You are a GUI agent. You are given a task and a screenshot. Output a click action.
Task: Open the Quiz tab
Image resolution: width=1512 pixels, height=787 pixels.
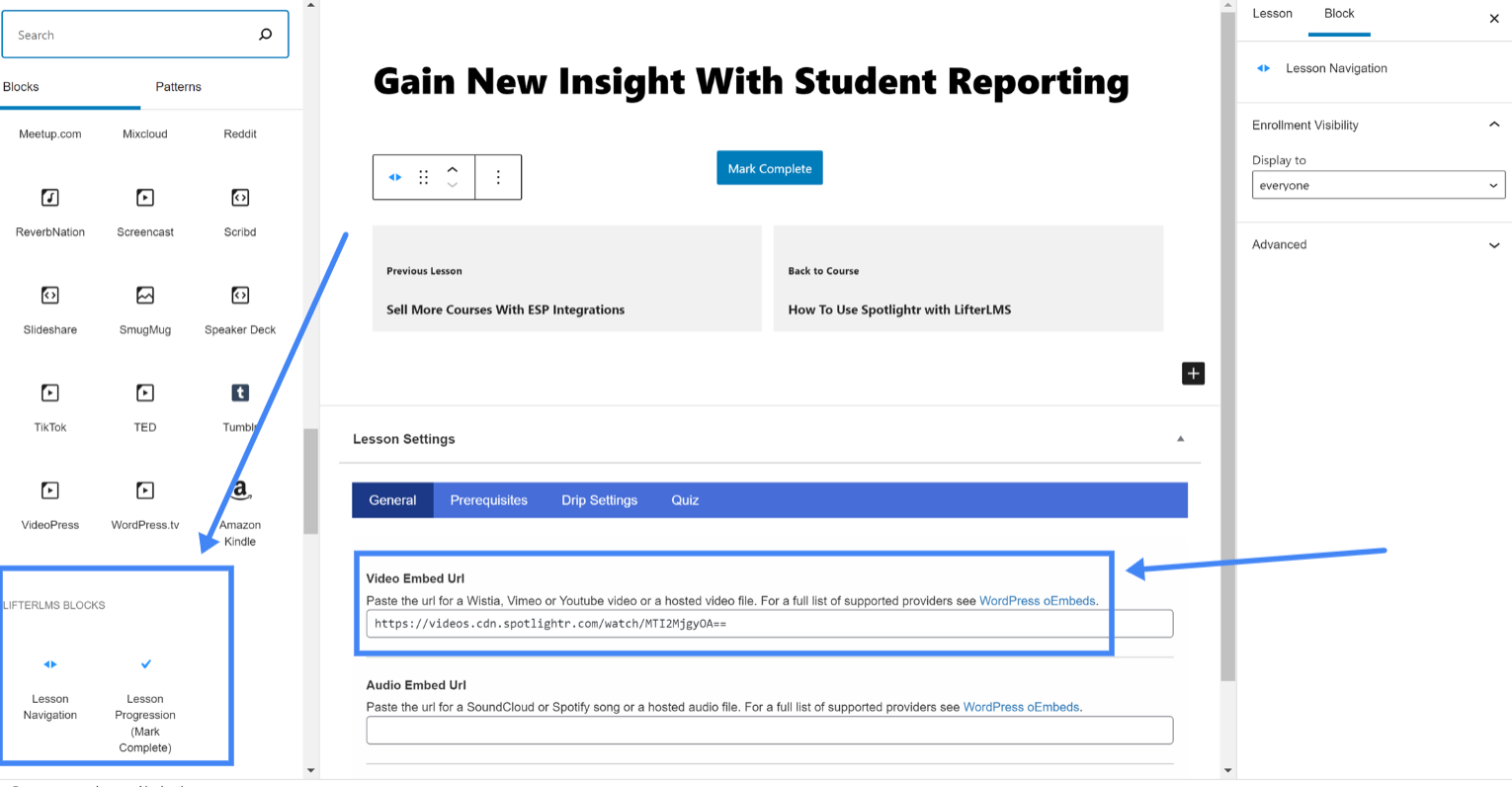pyautogui.click(x=685, y=500)
